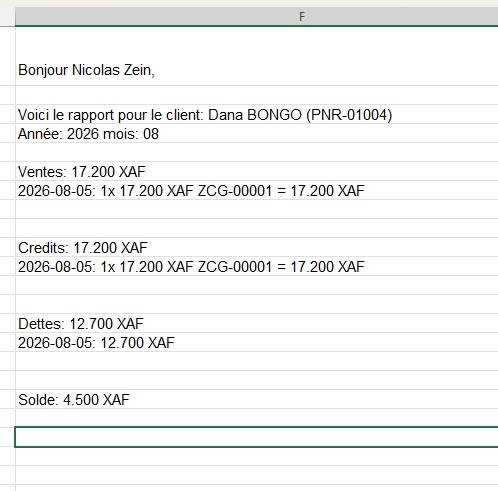The image size is (498, 491).
Task: Select the 'Solde: 4.500 XAF' cell
Action: point(257,399)
